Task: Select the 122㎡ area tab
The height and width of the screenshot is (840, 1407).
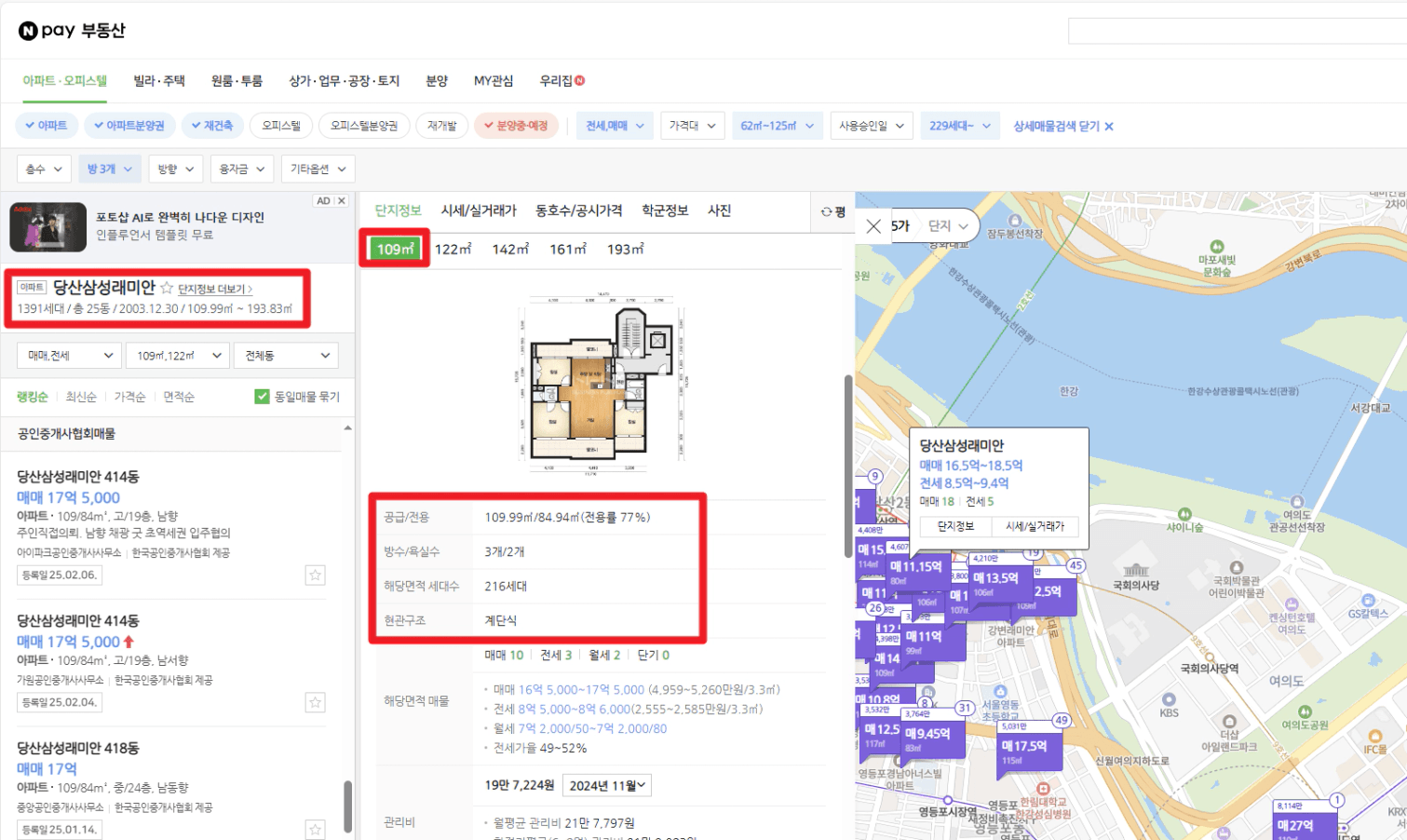Action: (453, 250)
